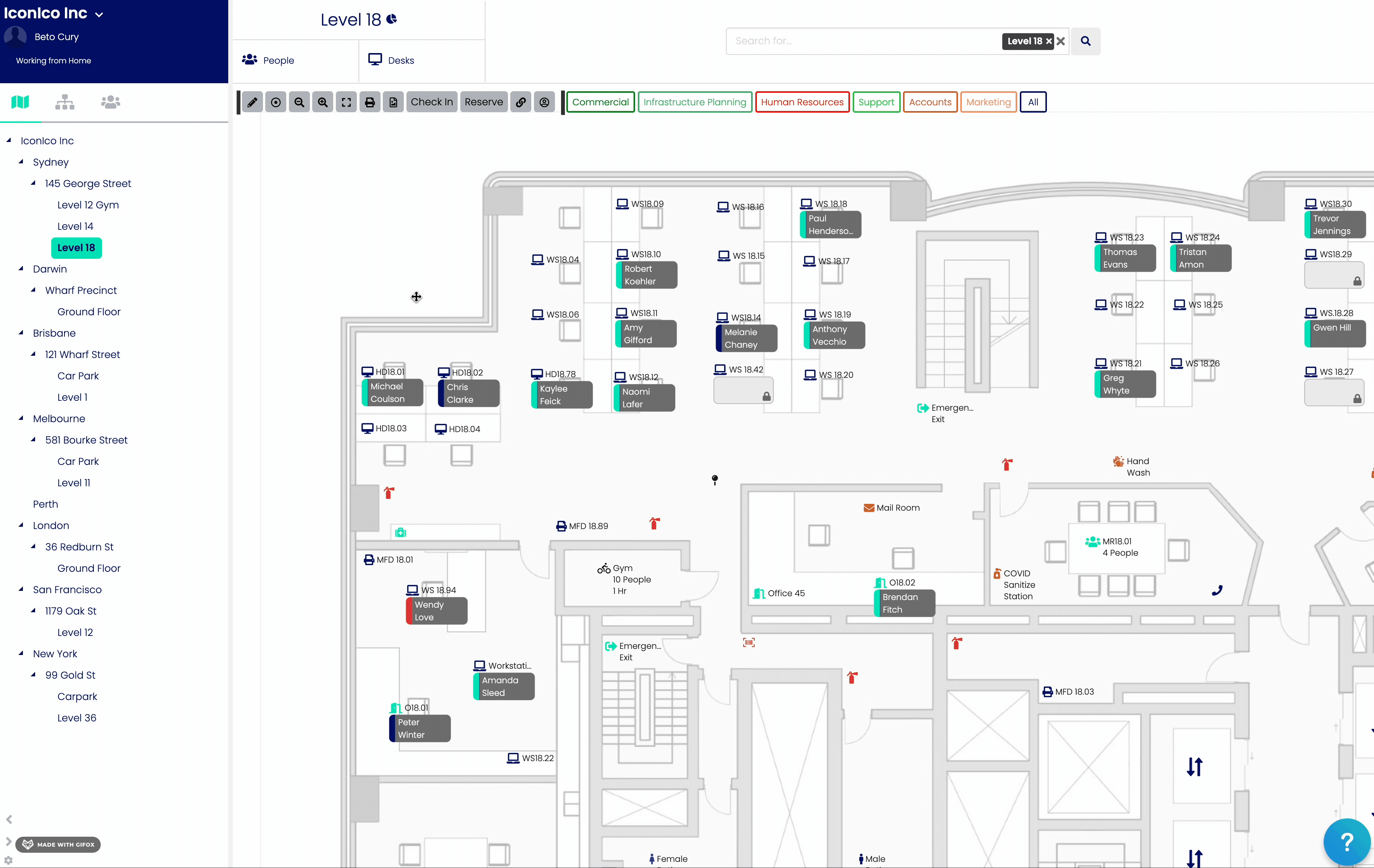
Task: Click the Reserve button
Action: tap(483, 102)
